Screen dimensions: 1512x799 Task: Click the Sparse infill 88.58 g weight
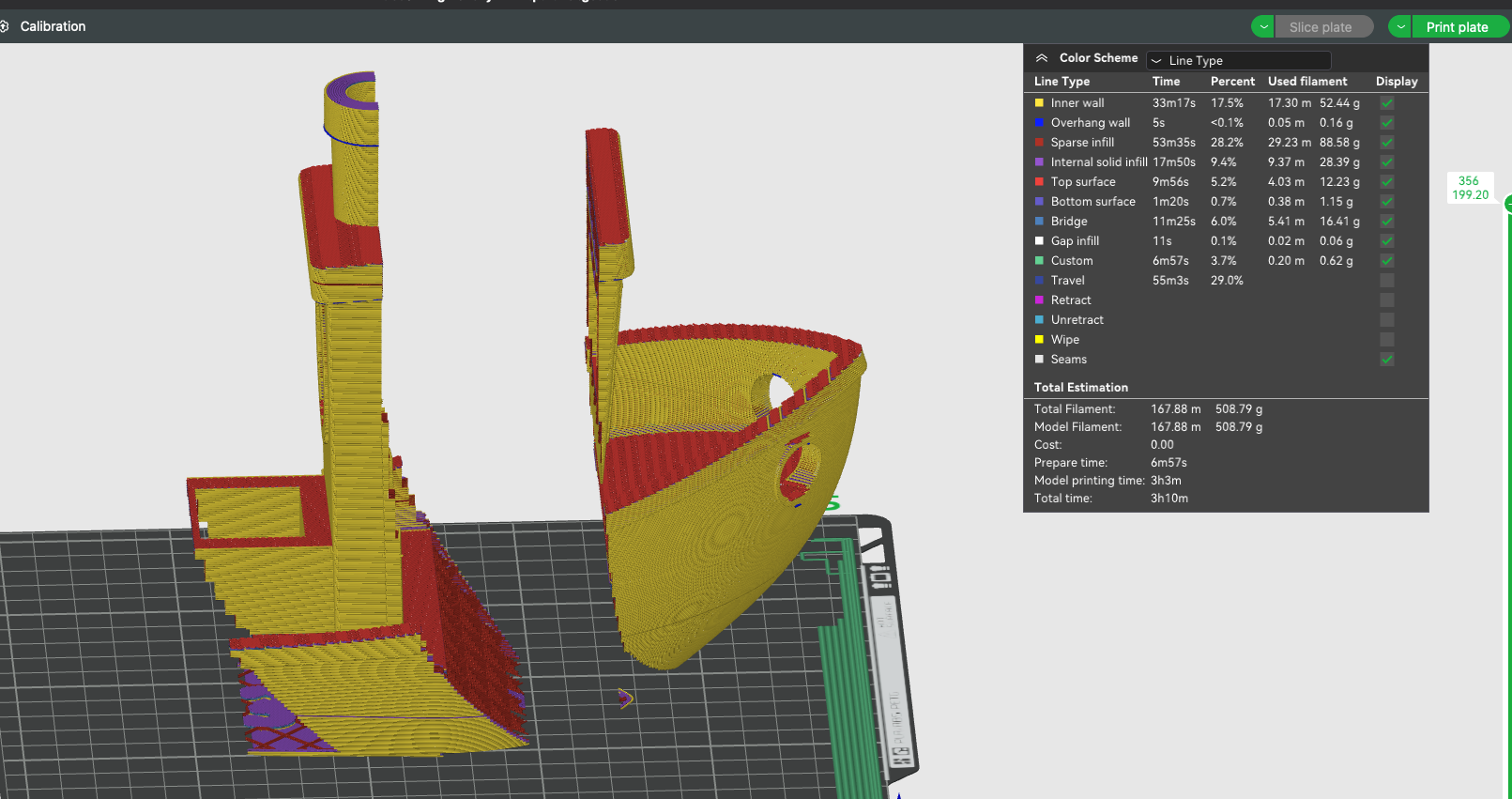tap(1339, 143)
